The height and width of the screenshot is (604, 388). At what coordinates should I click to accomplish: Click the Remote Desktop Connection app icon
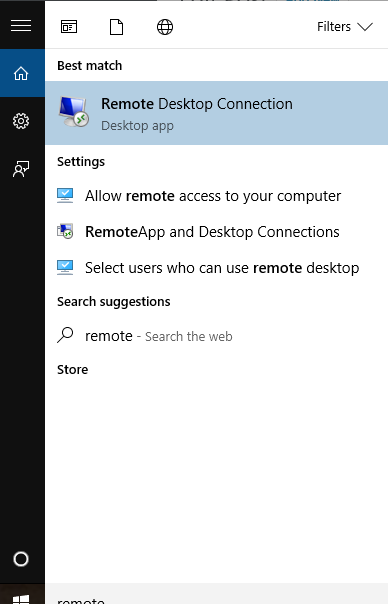[x=74, y=112]
